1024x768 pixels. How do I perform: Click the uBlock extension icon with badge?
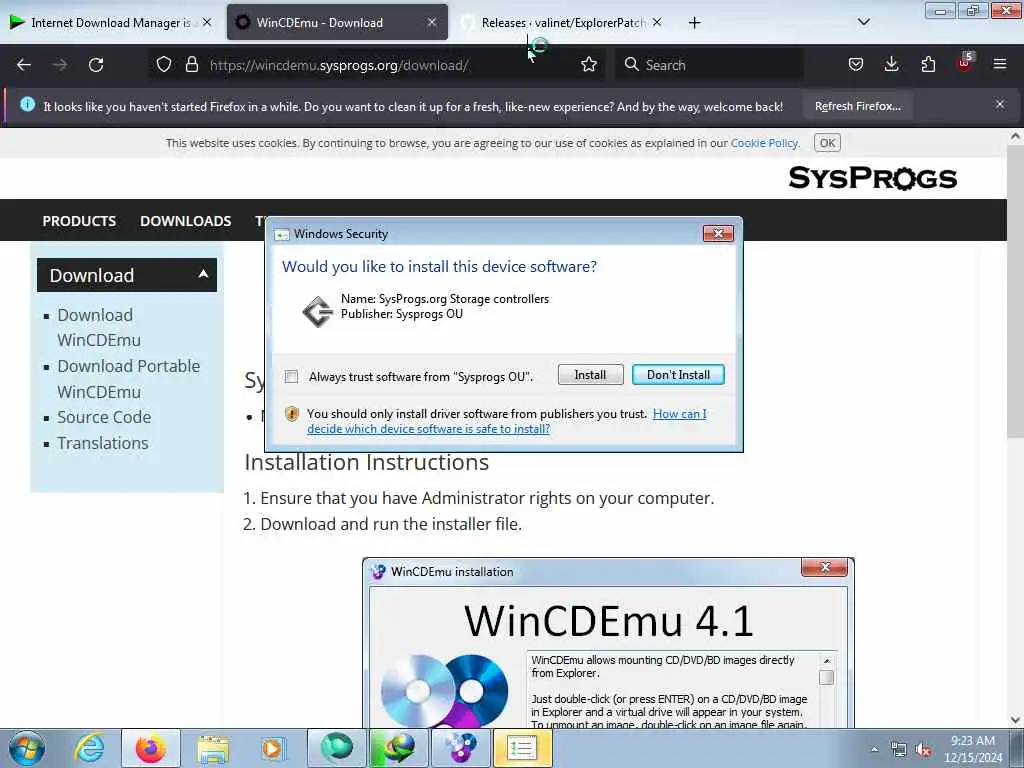pyautogui.click(x=965, y=63)
